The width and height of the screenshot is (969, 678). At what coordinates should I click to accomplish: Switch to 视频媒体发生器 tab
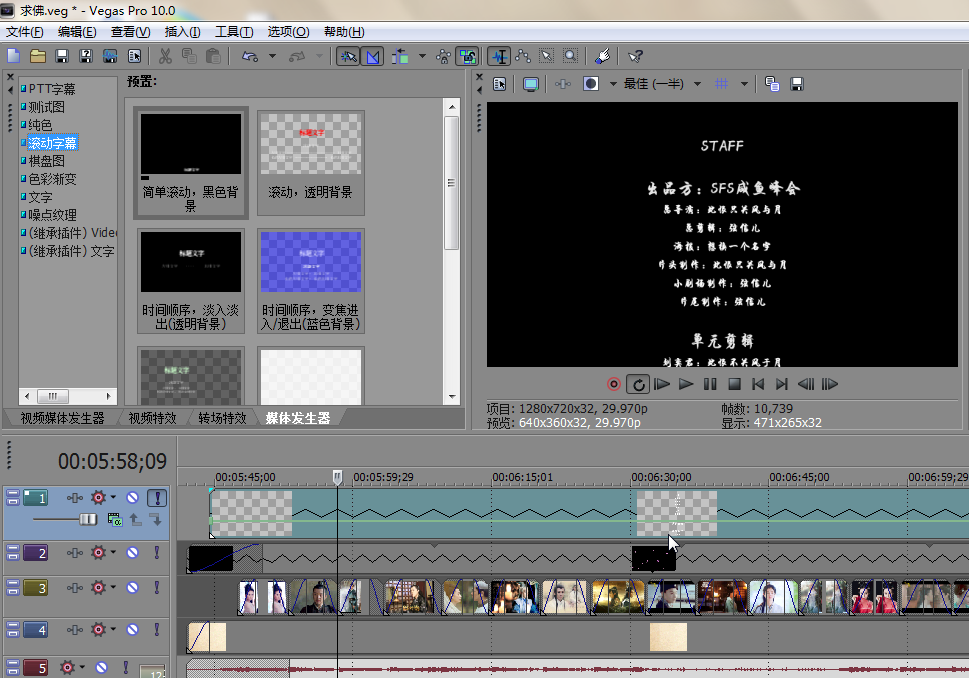[62, 418]
